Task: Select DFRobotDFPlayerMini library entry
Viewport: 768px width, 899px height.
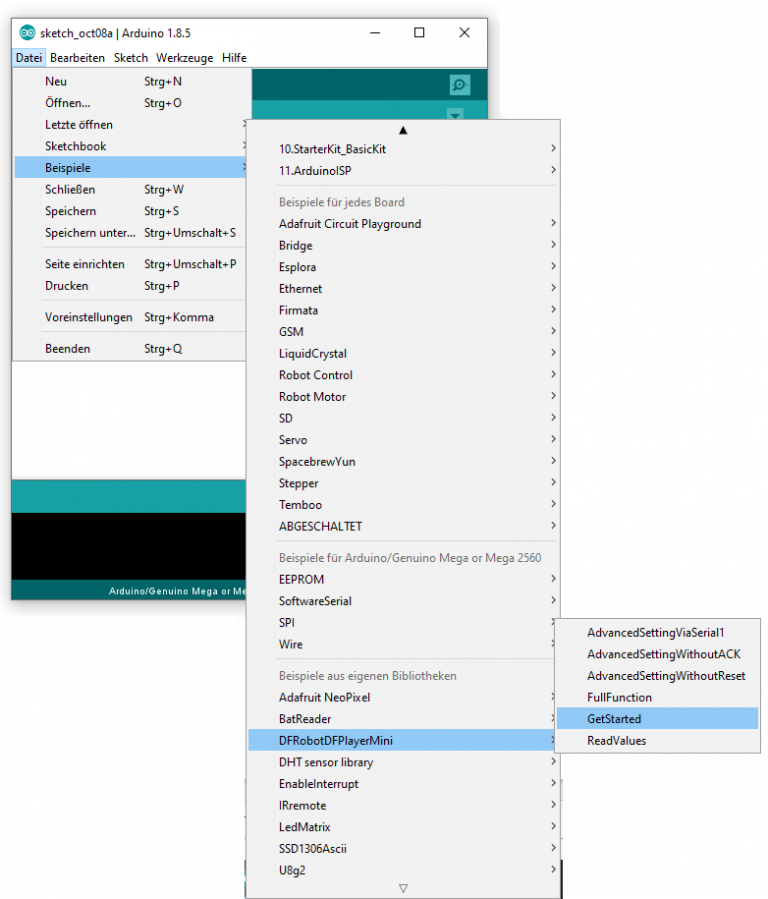Action: click(x=401, y=741)
